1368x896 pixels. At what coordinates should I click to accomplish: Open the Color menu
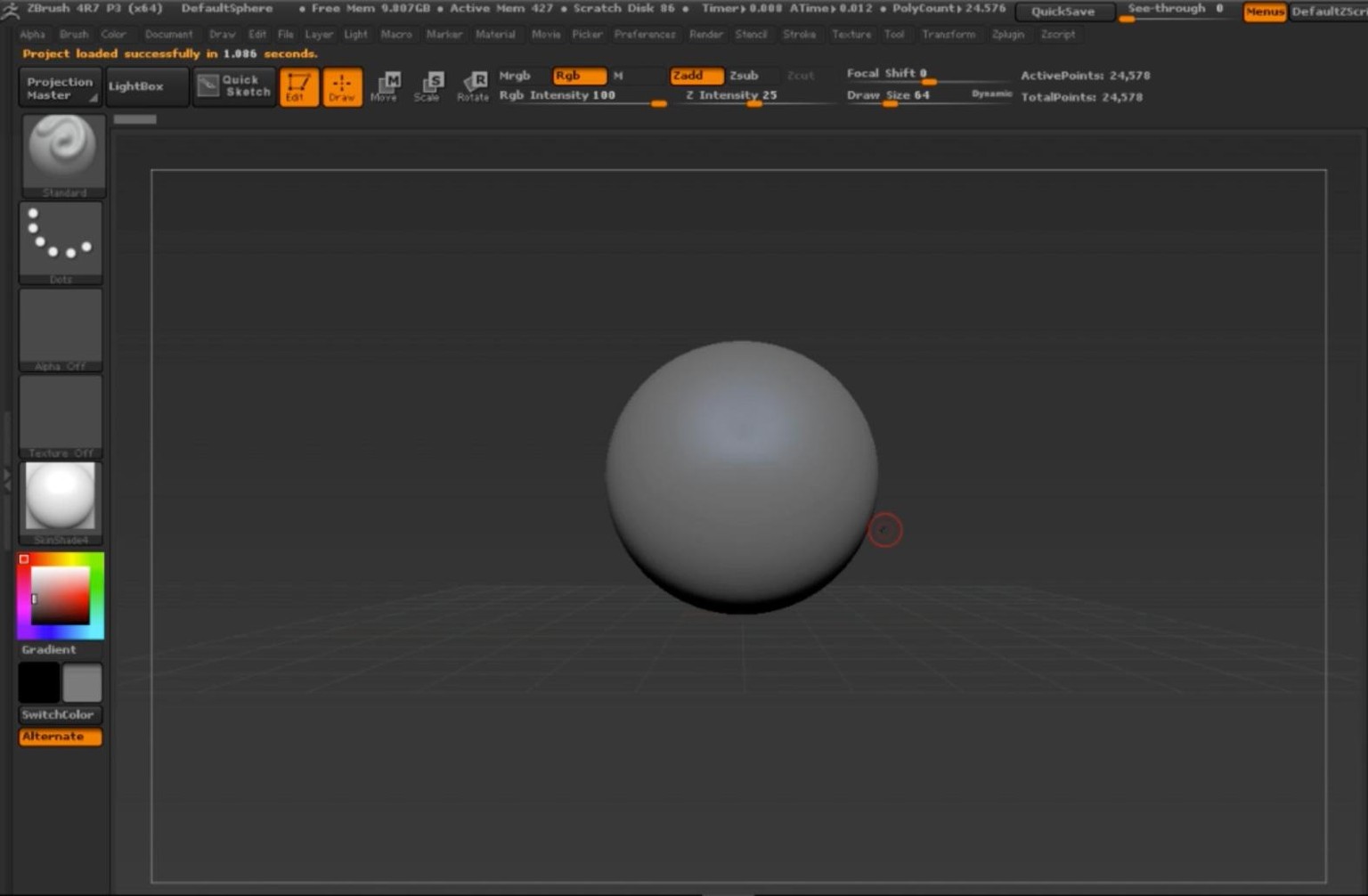pyautogui.click(x=113, y=34)
